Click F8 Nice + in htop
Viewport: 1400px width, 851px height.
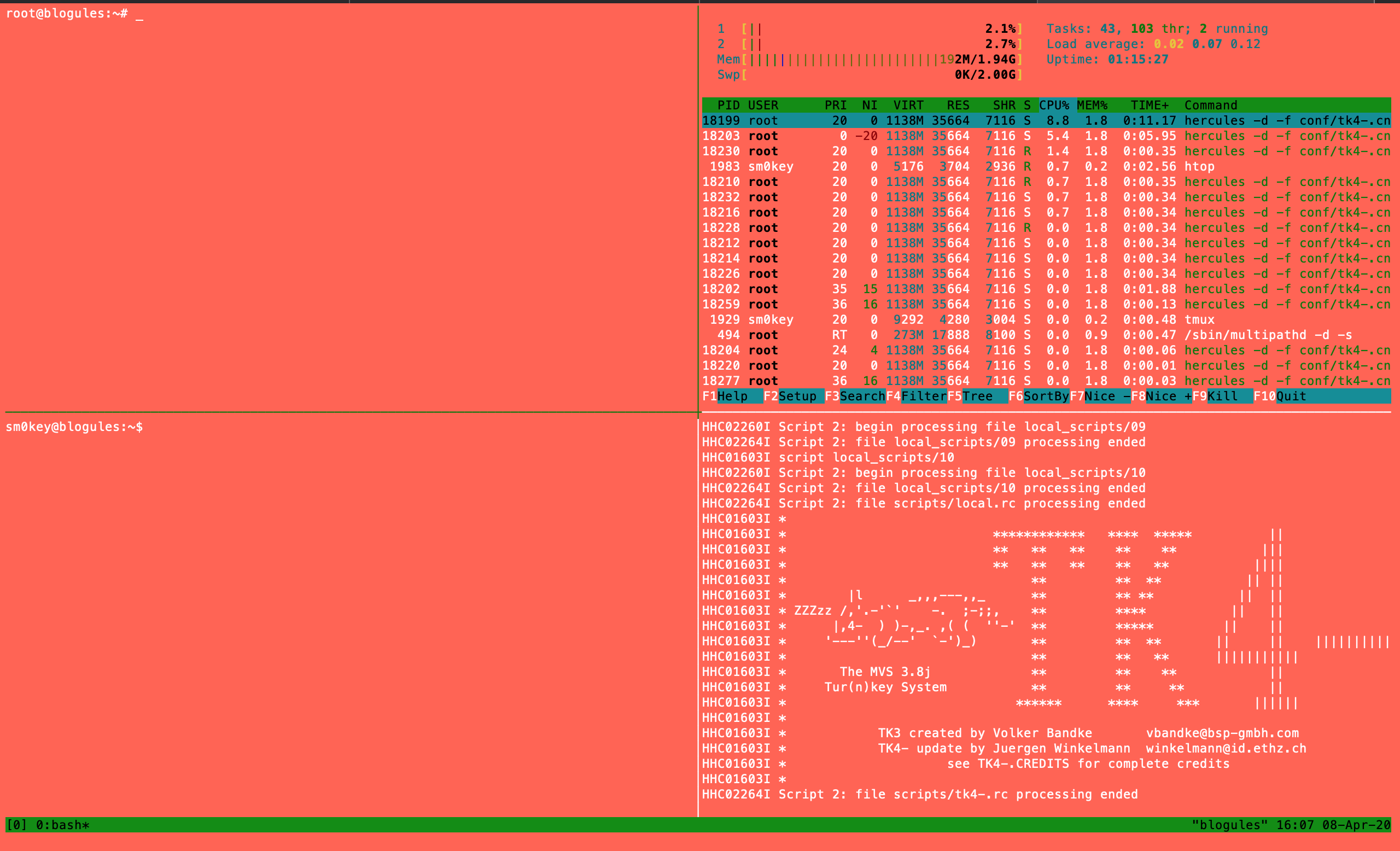click(1162, 397)
